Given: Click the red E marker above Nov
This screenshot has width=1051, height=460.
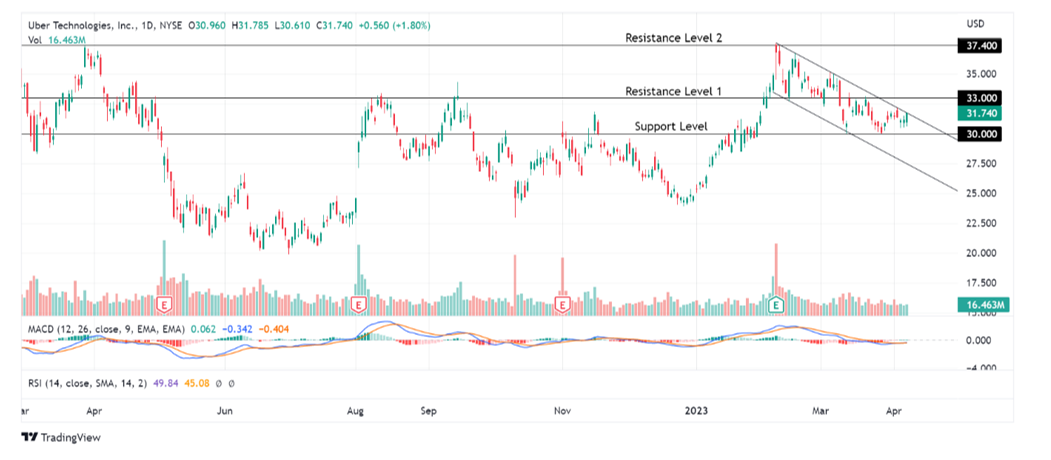Looking at the screenshot, I should coord(562,306).
